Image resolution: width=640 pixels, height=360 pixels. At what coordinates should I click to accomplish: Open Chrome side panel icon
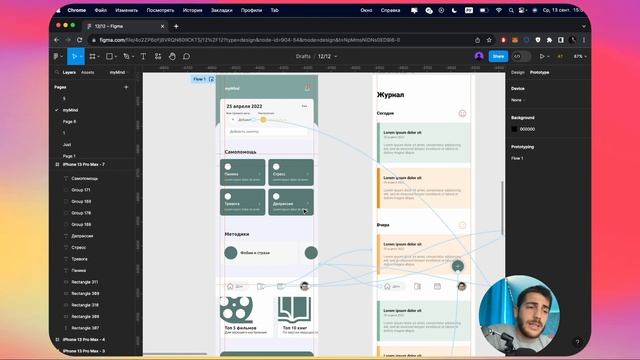tap(561, 40)
